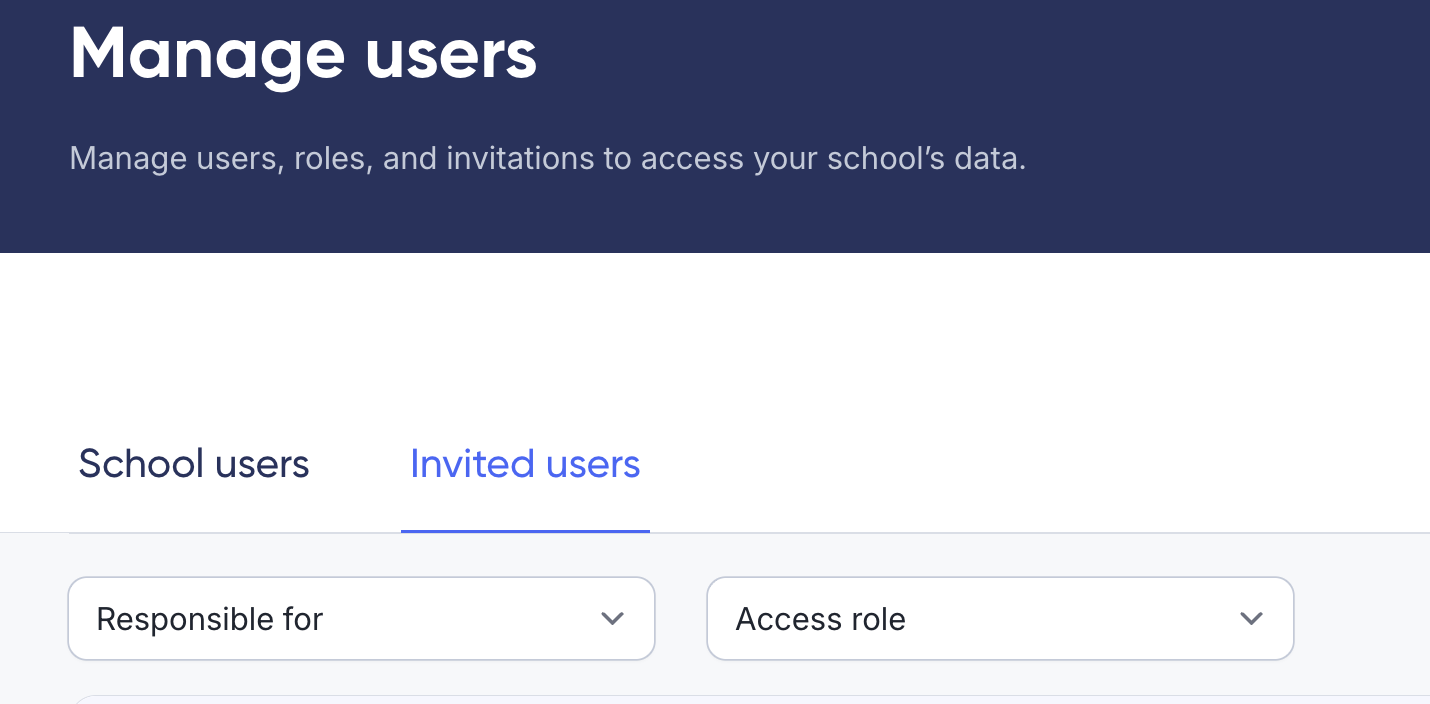Select the Invited users tab

tap(525, 464)
